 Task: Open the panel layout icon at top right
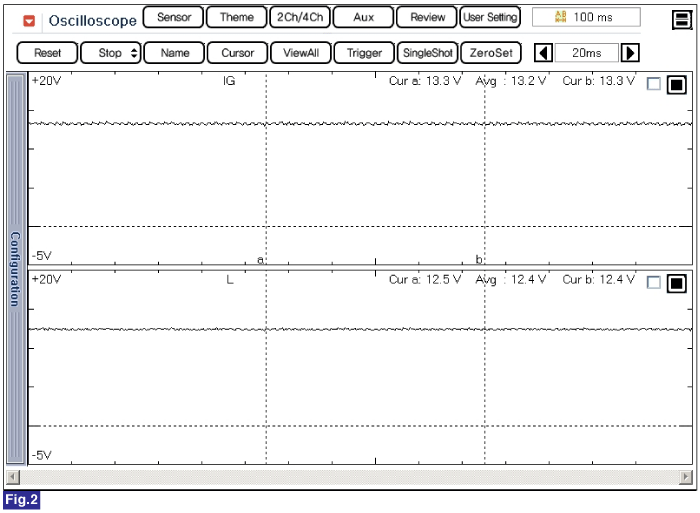pos(682,20)
